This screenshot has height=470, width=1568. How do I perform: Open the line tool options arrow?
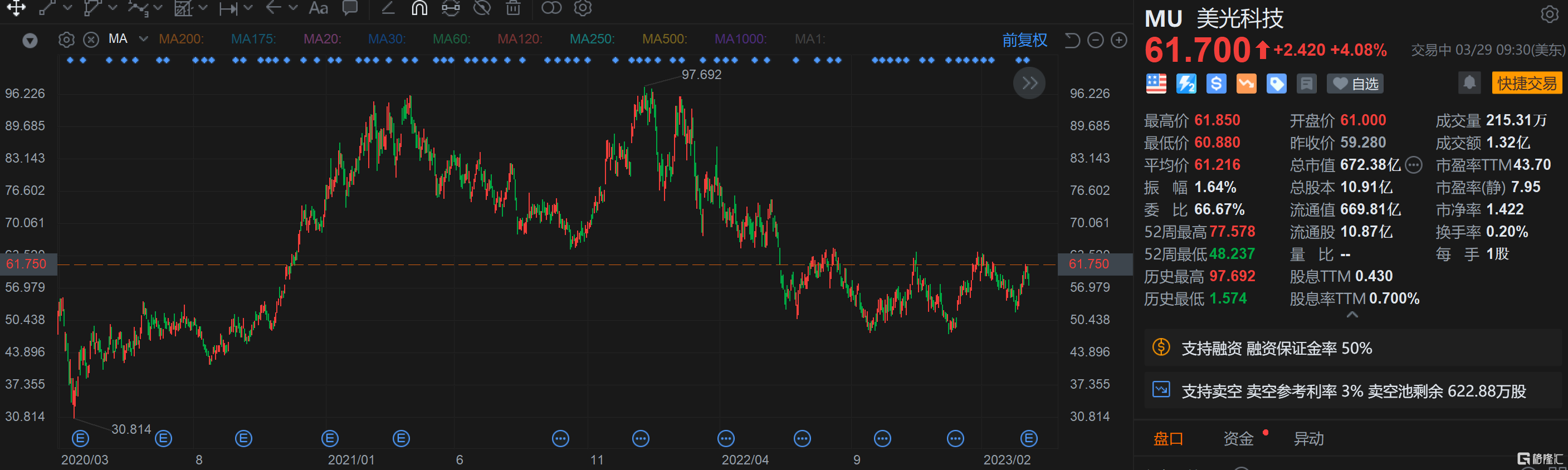click(67, 8)
